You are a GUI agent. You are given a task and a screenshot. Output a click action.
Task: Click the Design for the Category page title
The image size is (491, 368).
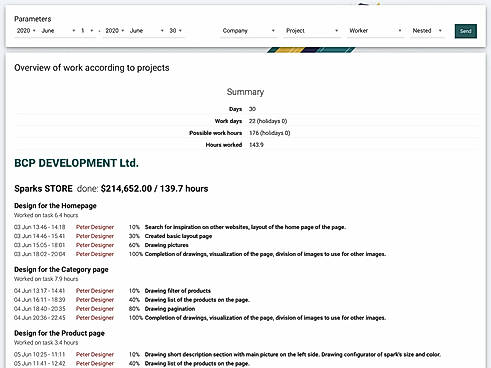61,269
